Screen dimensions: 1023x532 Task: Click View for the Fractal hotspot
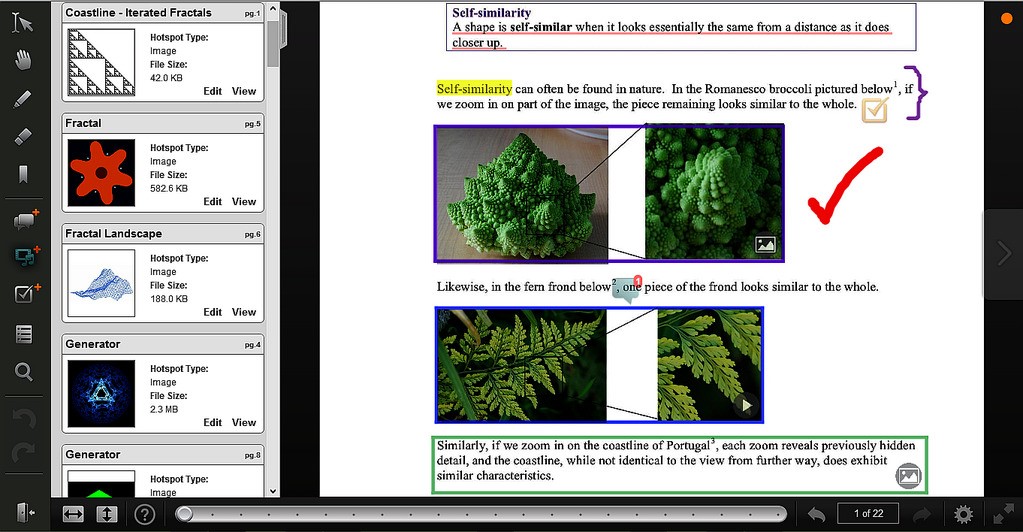[244, 202]
